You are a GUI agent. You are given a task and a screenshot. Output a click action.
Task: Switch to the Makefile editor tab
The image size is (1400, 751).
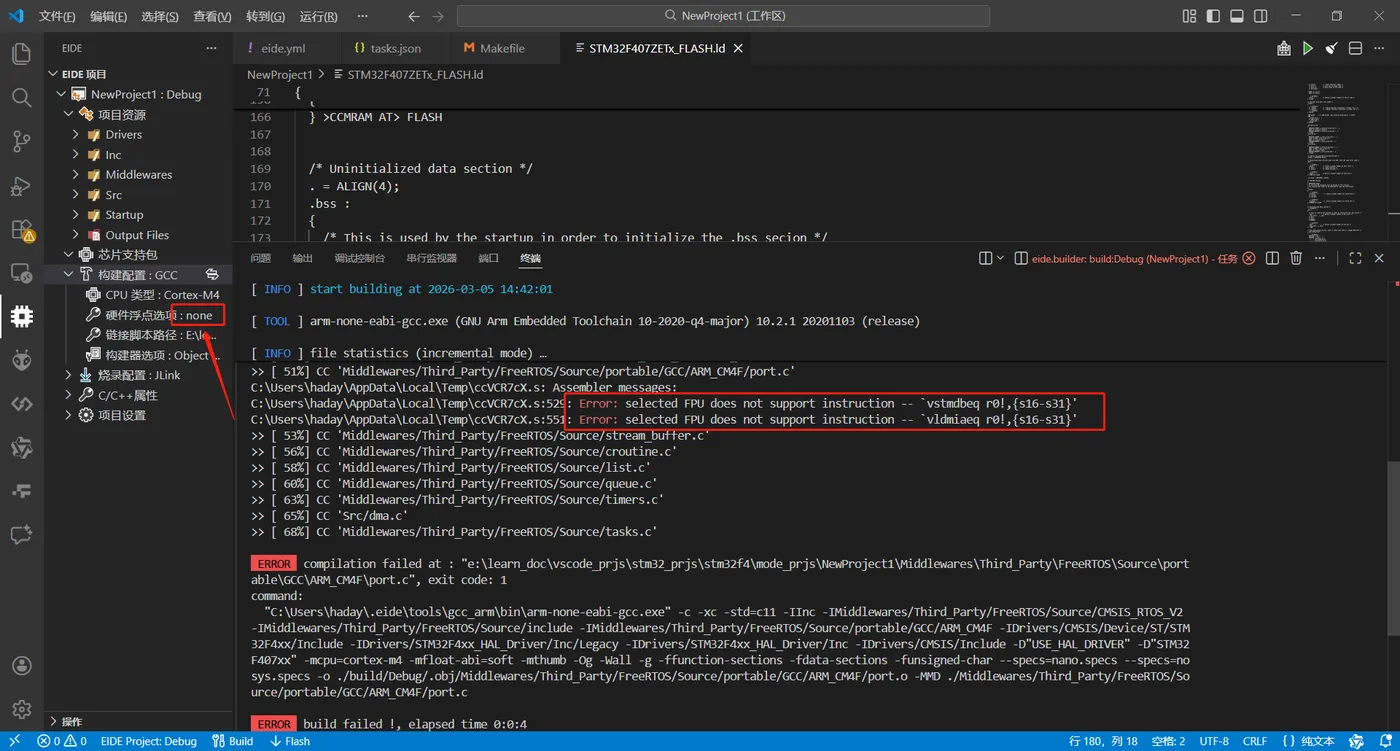click(x=501, y=48)
